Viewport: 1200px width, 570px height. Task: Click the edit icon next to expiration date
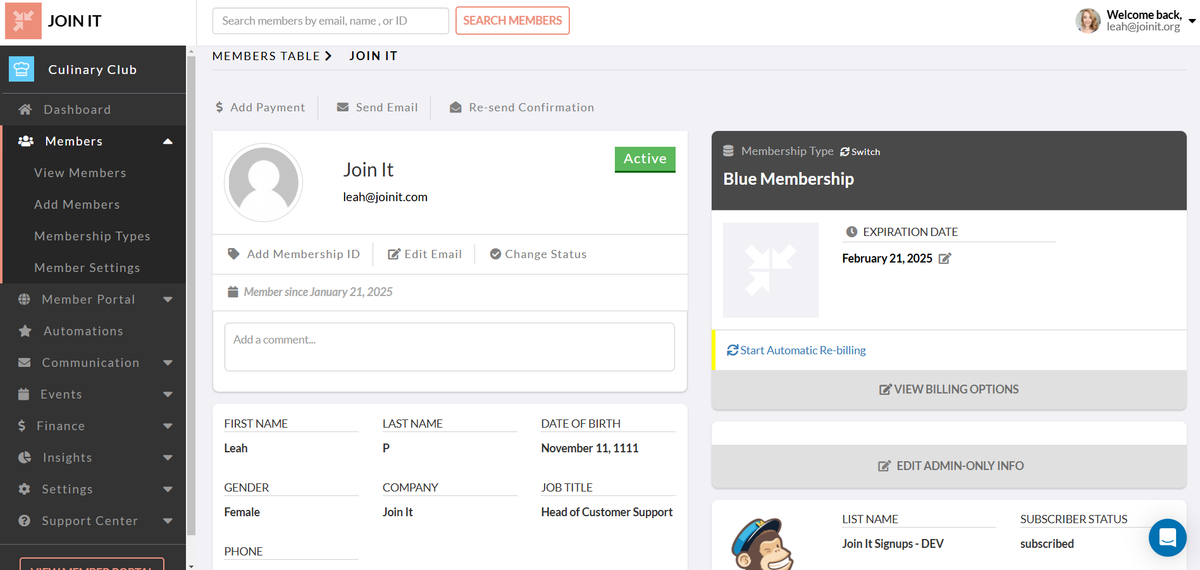pyautogui.click(x=945, y=259)
